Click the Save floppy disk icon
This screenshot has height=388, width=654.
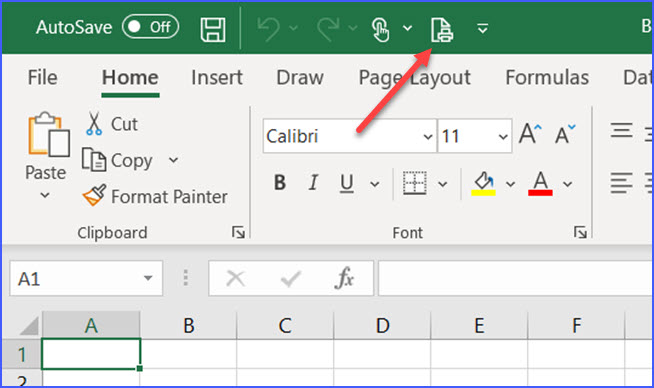point(213,29)
